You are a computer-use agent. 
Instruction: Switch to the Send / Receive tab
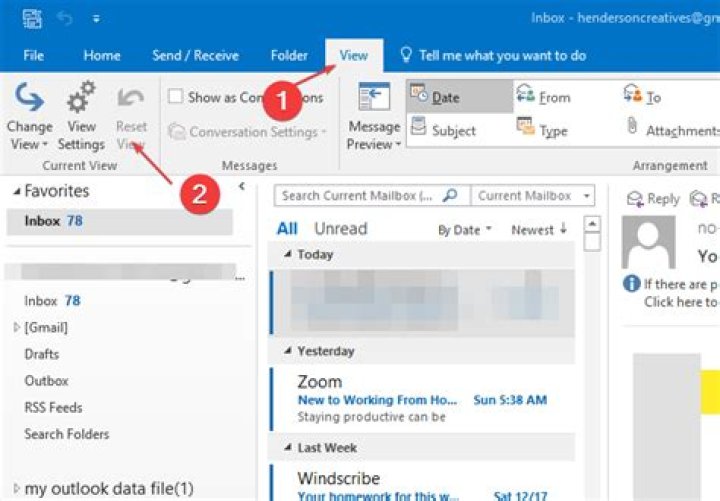point(195,56)
